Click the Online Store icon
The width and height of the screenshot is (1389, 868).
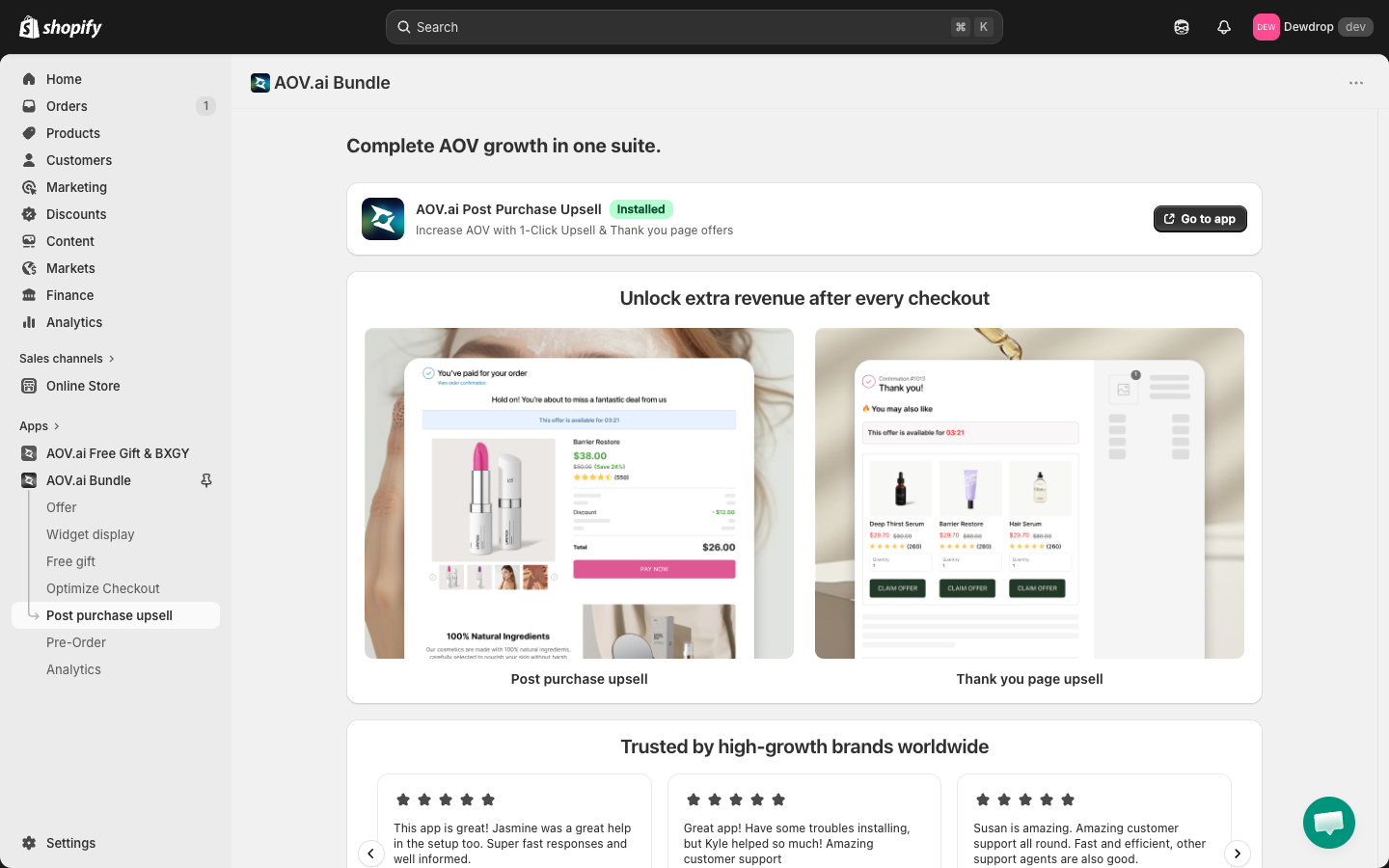click(29, 386)
